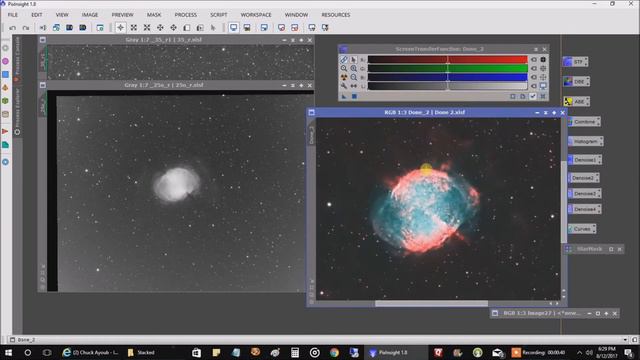The image size is (640, 360).
Task: Click the STF Auto Stretch radiation icon
Action: pos(344,77)
